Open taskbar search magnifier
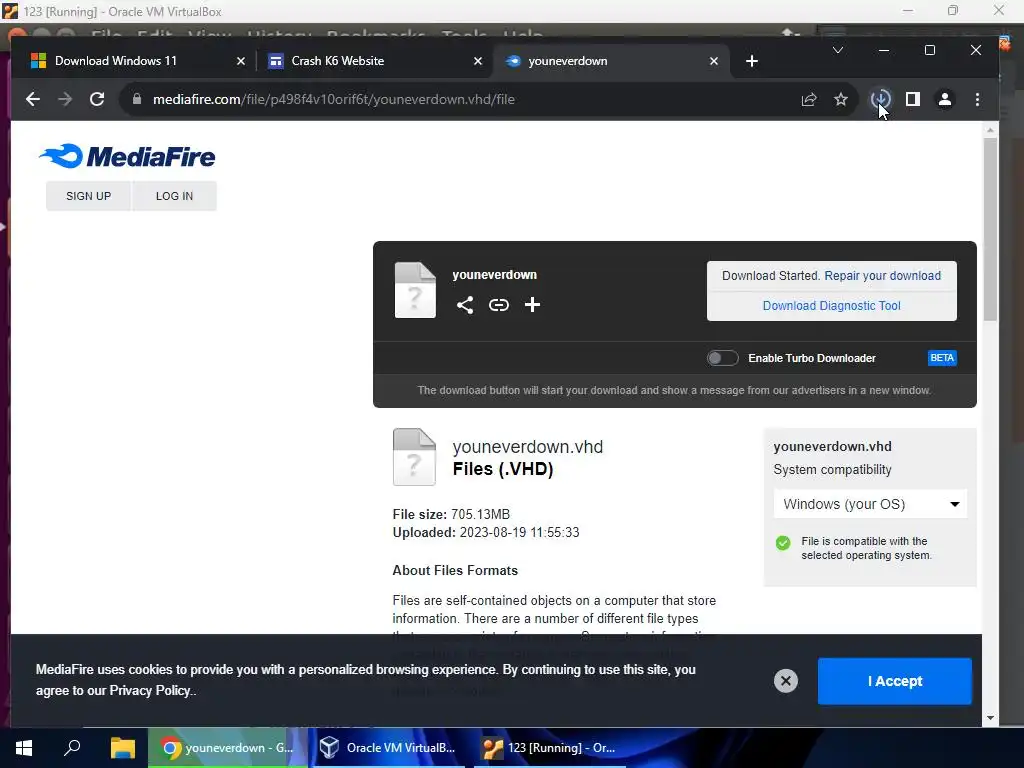The width and height of the screenshot is (1024, 768). (72, 748)
